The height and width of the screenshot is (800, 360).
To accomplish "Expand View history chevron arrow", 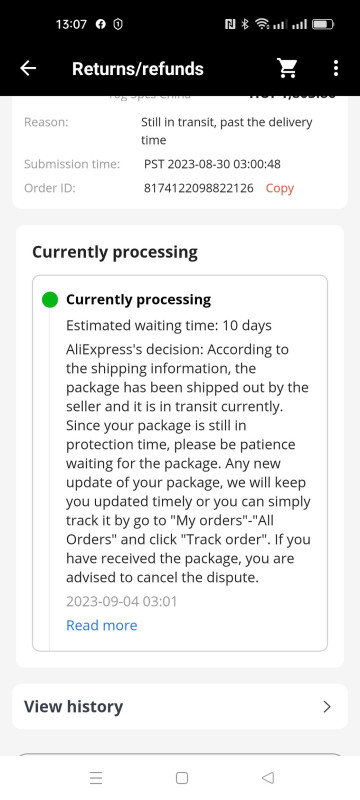I will (327, 707).
